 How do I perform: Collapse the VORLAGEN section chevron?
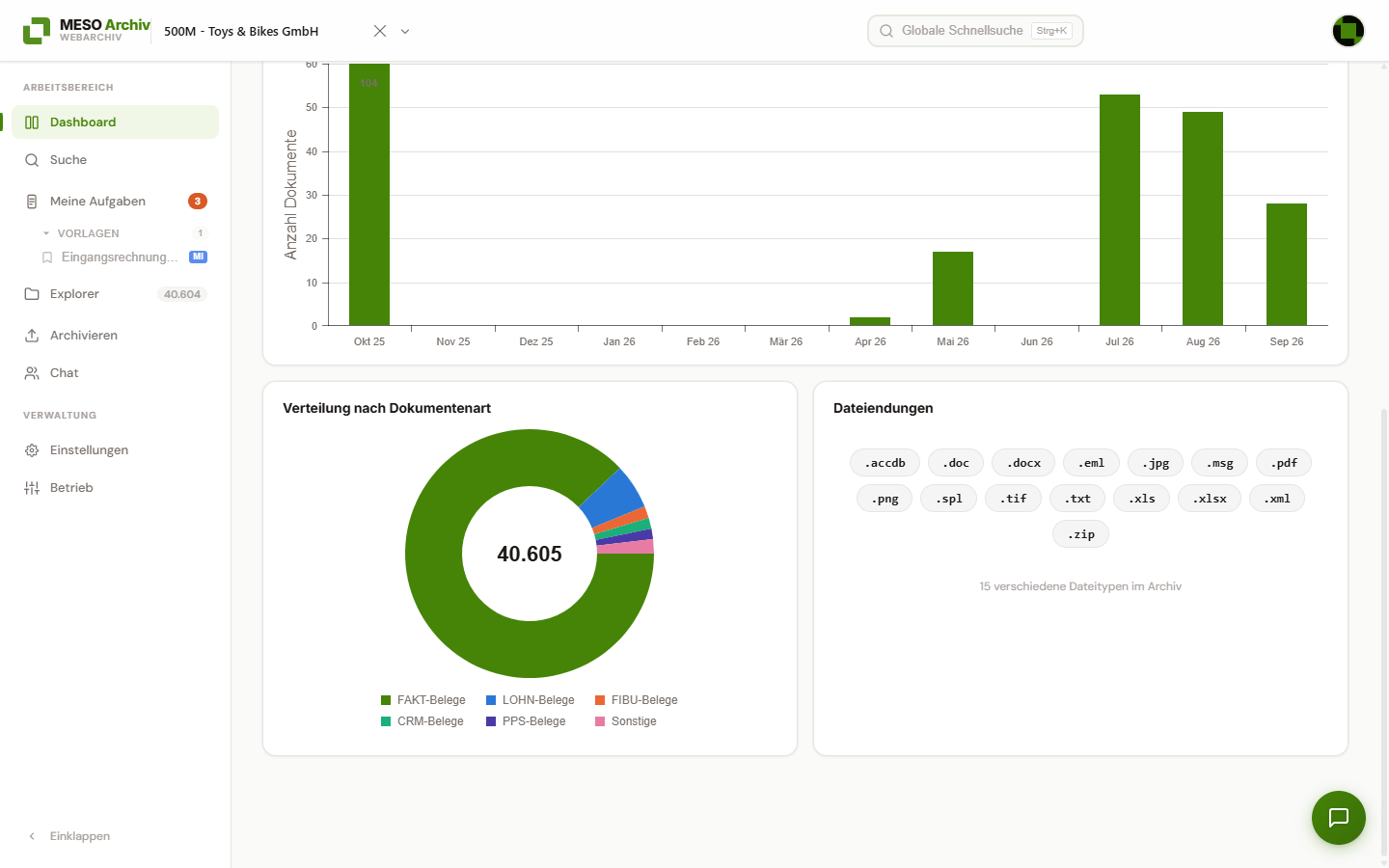tap(46, 233)
